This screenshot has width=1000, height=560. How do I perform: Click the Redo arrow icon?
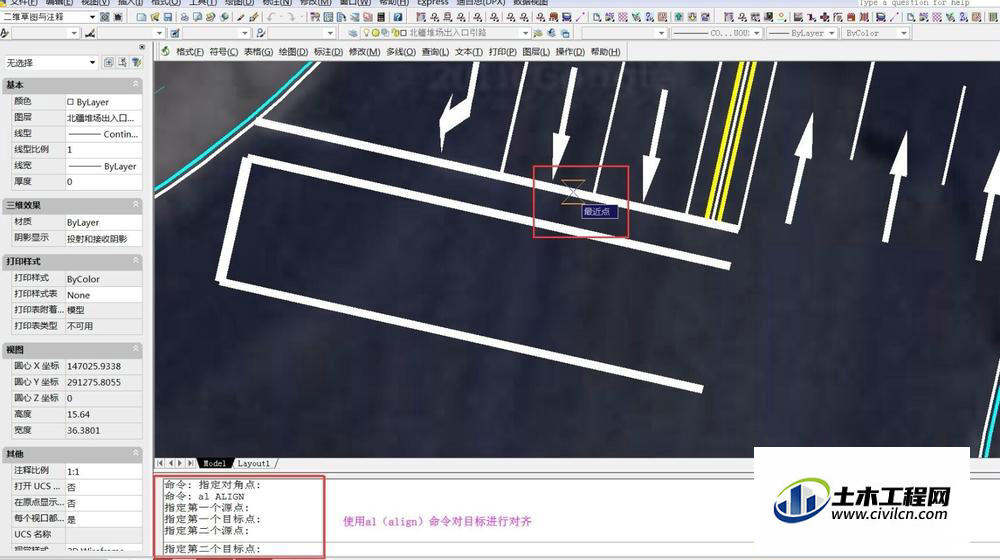coord(291,17)
